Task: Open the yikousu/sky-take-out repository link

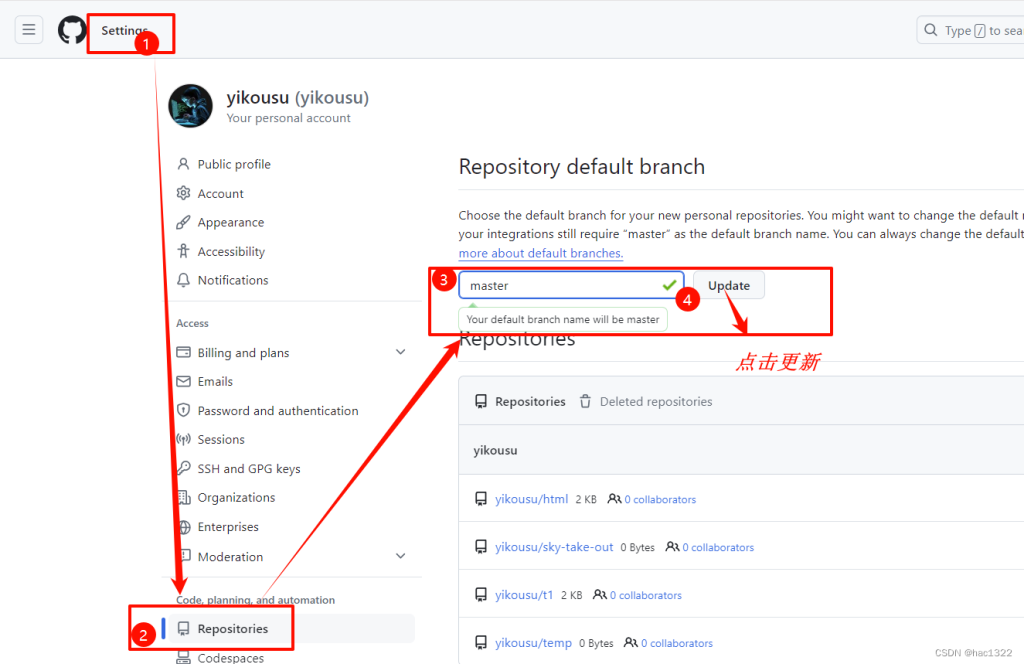Action: click(x=554, y=547)
